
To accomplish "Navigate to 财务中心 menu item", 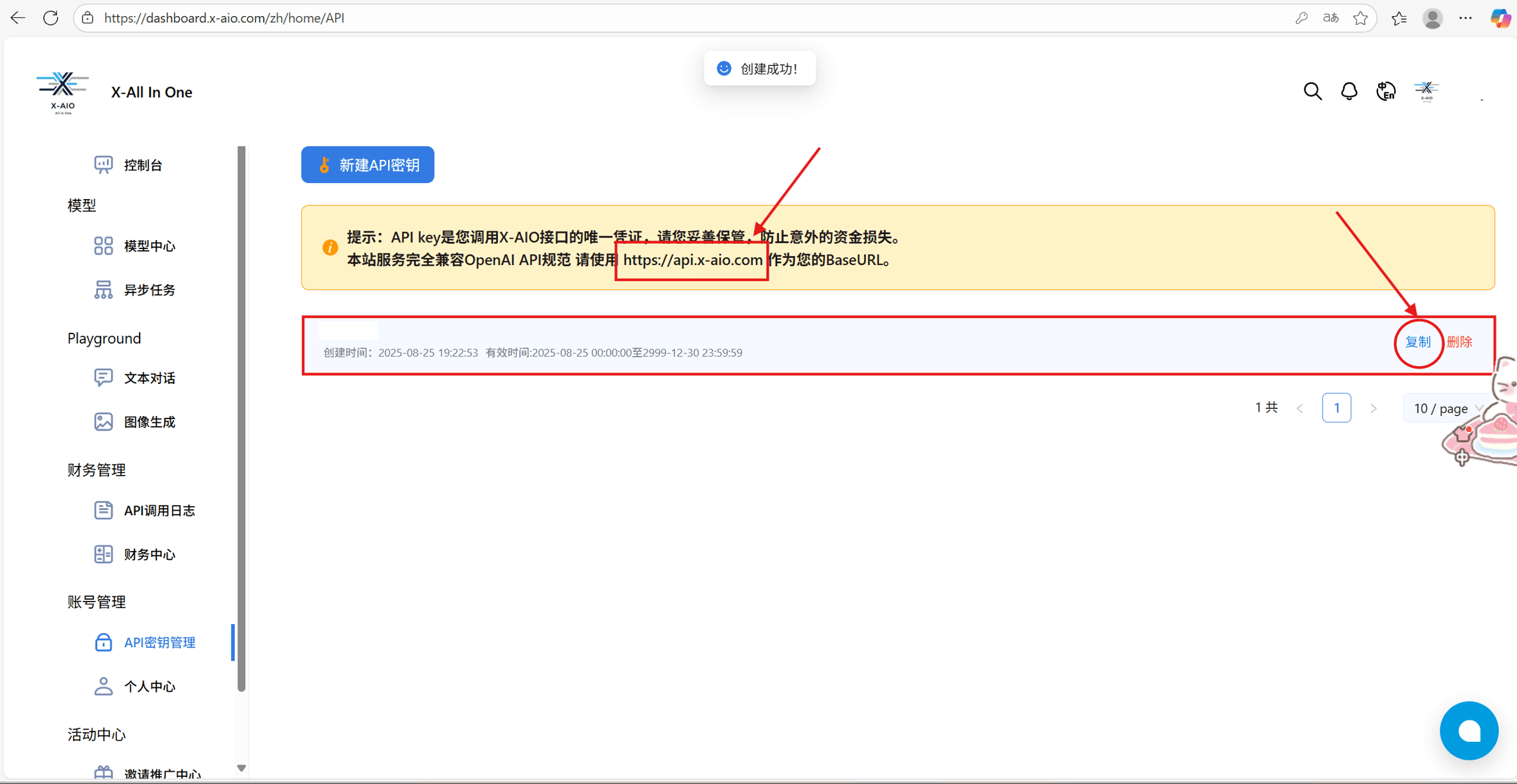I will tap(149, 554).
